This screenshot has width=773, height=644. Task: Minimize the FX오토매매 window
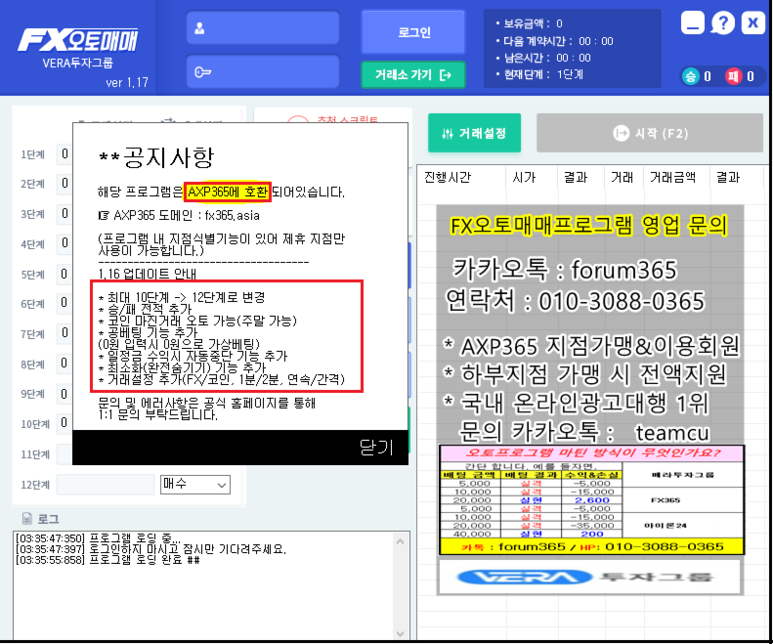(x=692, y=23)
